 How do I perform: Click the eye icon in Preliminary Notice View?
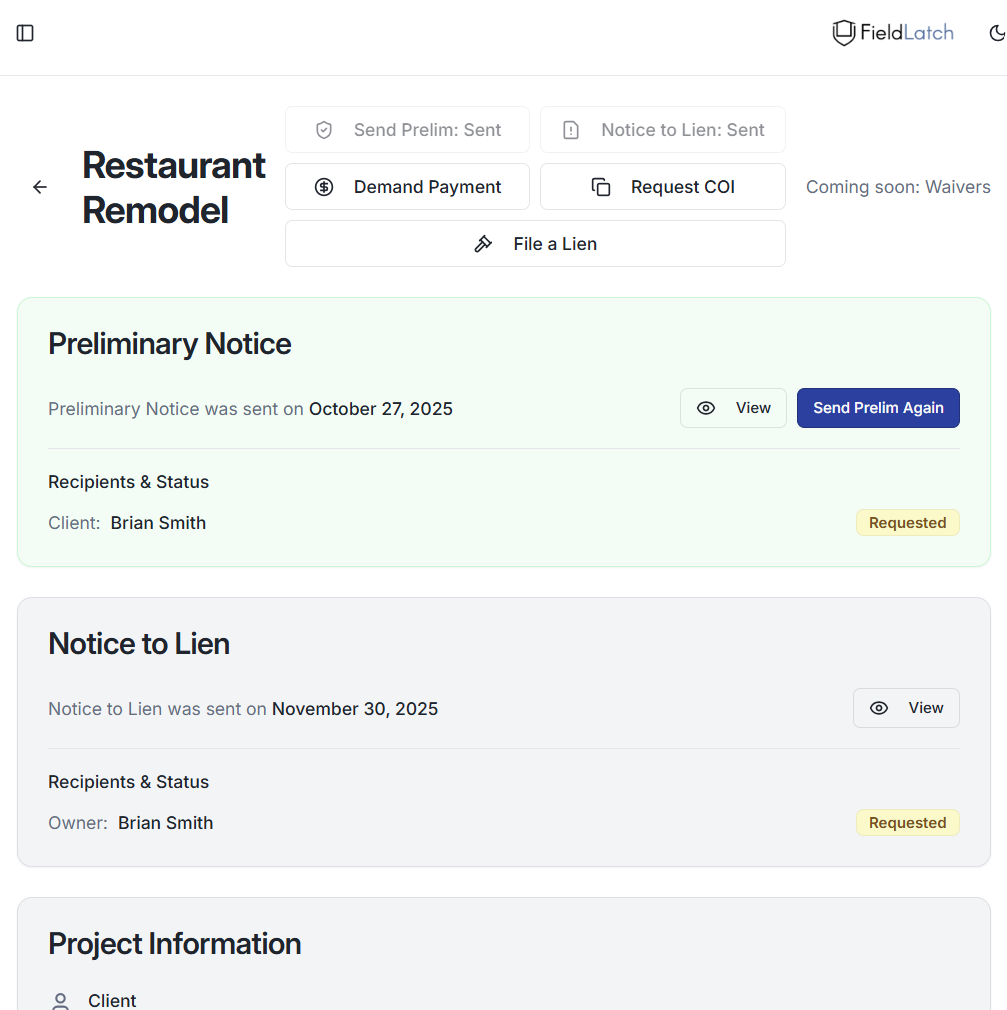pos(706,408)
